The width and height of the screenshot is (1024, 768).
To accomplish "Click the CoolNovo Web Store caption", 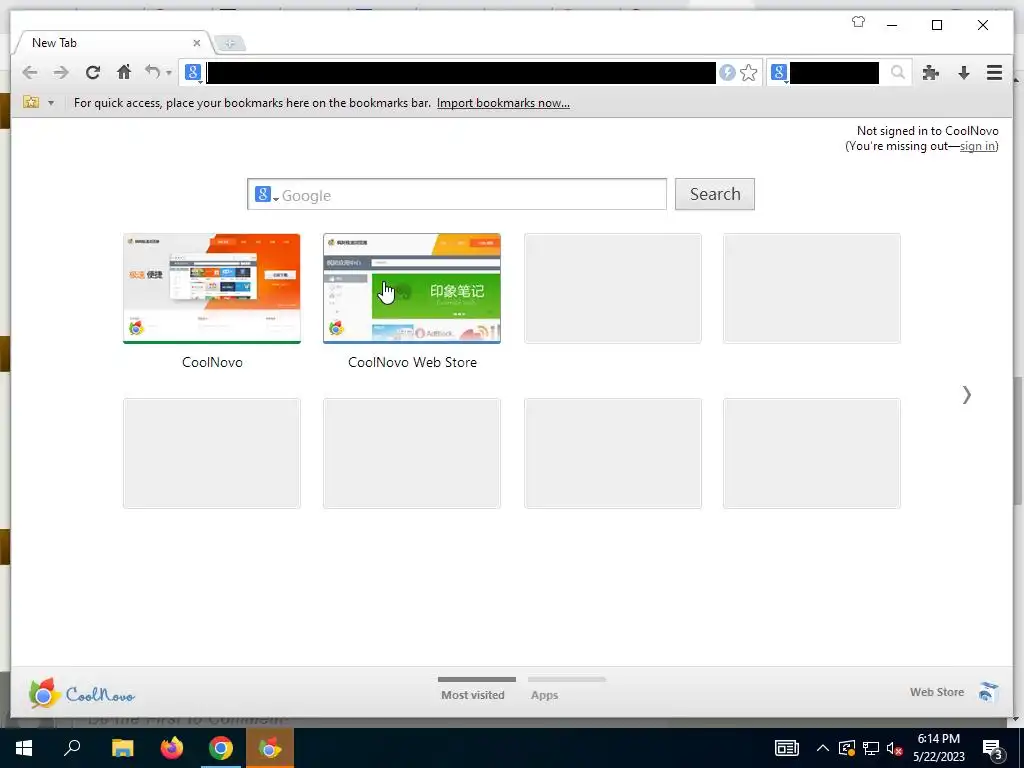I will (x=412, y=362).
